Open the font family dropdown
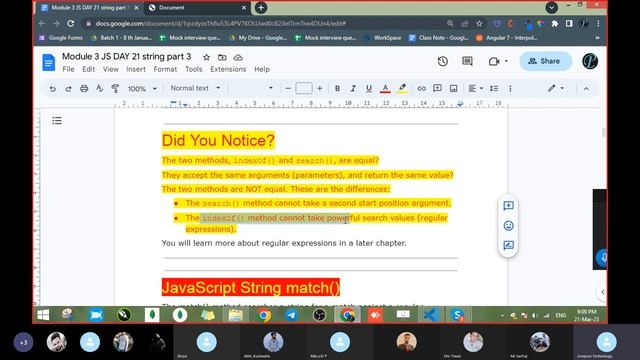This screenshot has width=640, height=360. click(x=252, y=88)
